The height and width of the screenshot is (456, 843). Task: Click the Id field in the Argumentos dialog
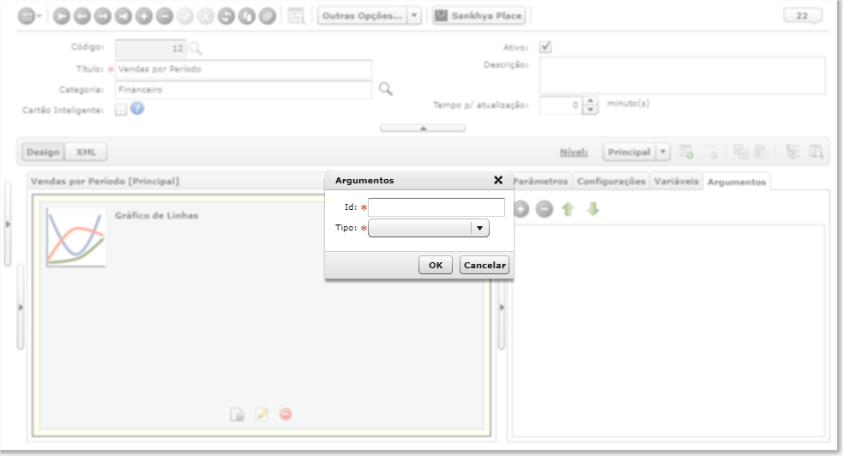point(436,207)
